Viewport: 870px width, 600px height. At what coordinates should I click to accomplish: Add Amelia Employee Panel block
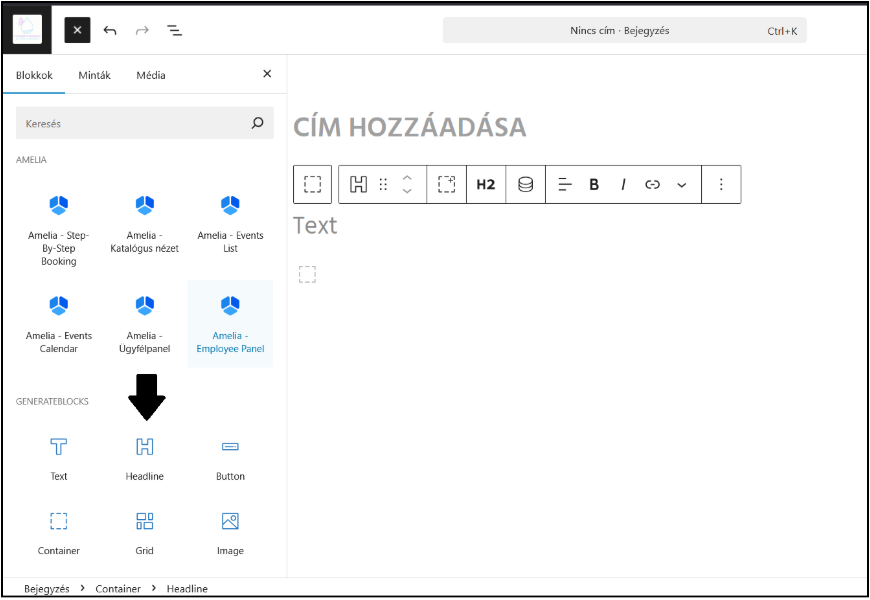[x=230, y=323]
